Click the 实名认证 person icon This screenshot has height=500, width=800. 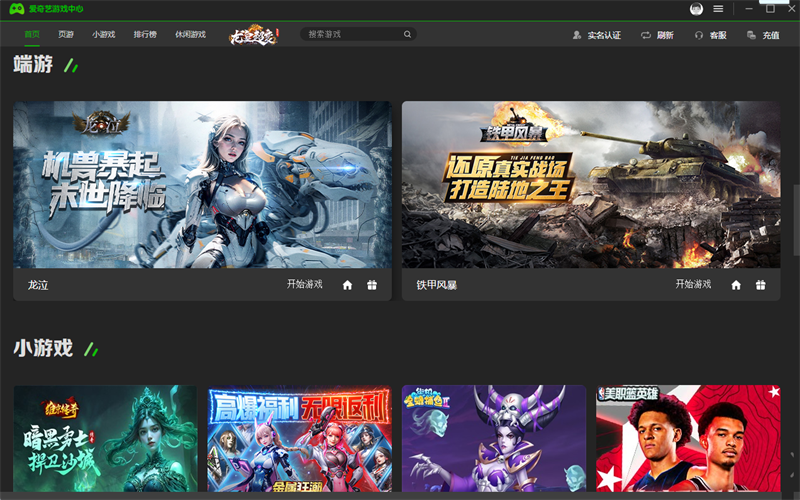coord(577,35)
